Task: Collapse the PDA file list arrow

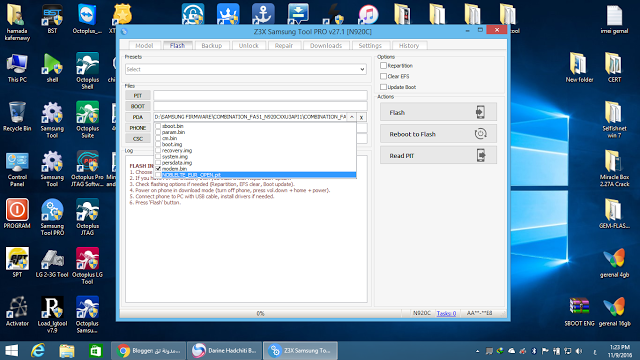Action: 351,117
